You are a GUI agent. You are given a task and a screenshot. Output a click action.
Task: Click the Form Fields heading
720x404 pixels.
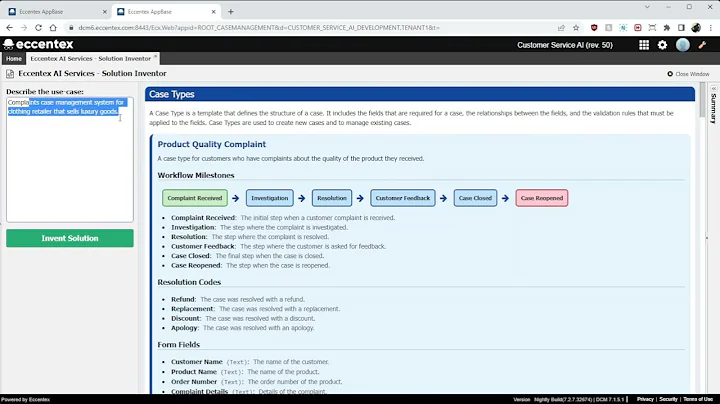tap(179, 345)
